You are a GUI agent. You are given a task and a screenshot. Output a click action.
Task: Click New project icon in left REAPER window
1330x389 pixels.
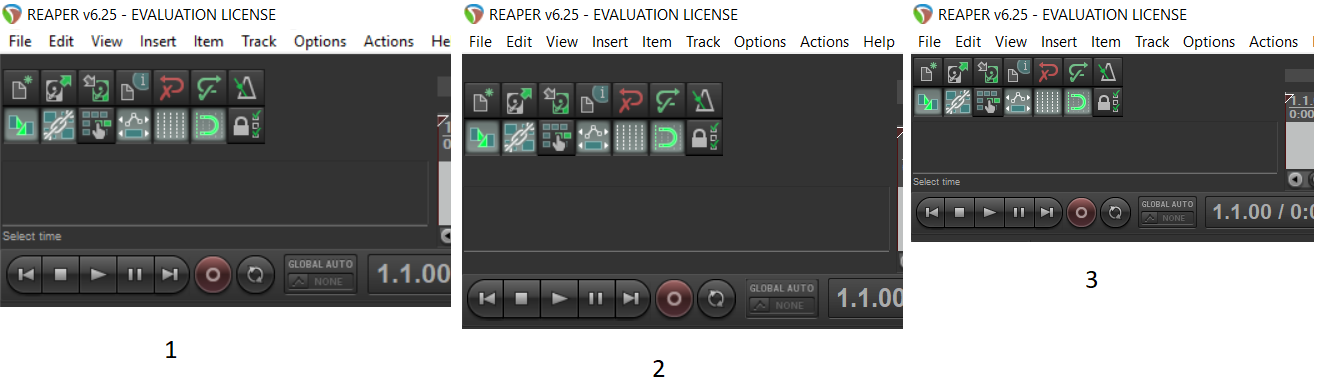tap(22, 88)
